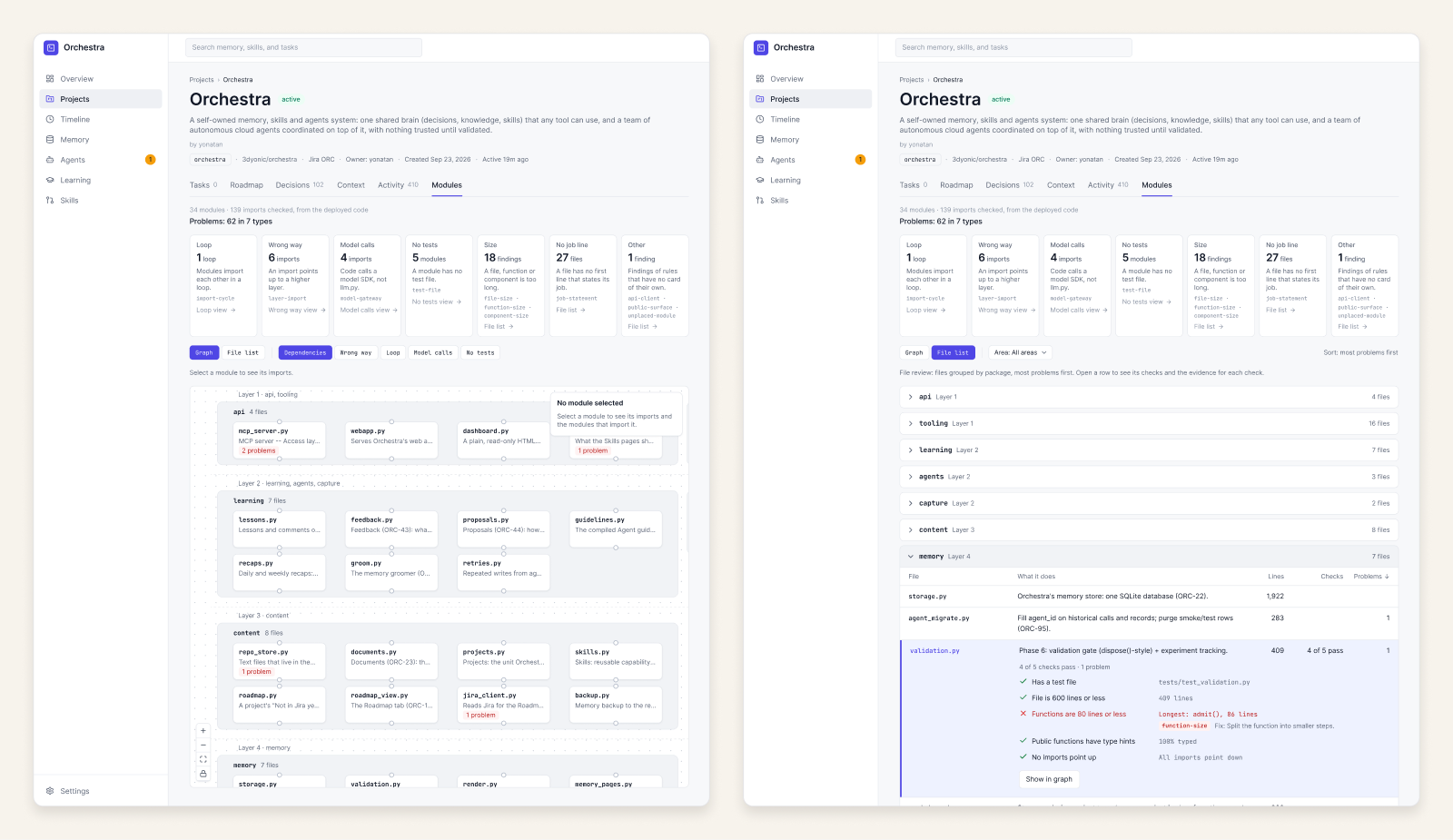Click storage.py row in file list
The width and height of the screenshot is (1453, 840).
(x=1149, y=597)
